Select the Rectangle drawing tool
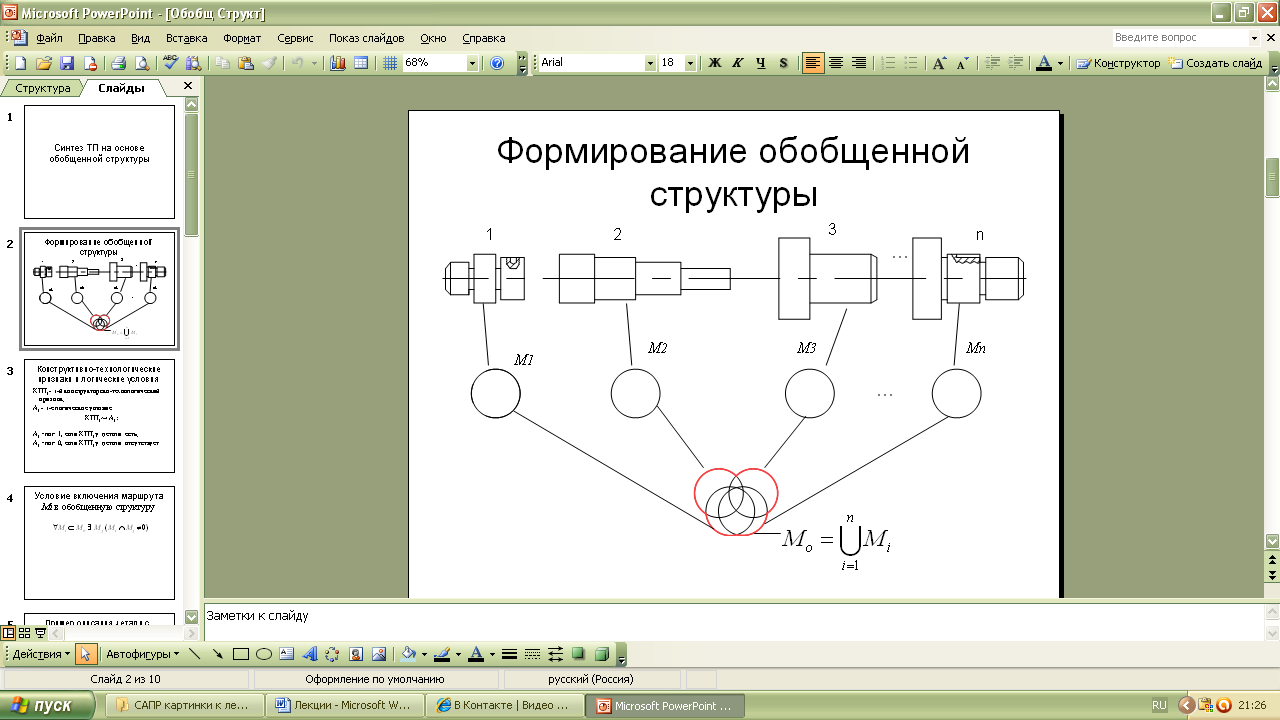This screenshot has width=1280, height=720. coord(240,655)
